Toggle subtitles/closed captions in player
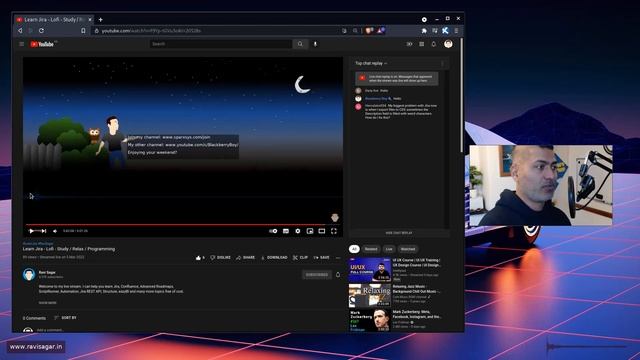 (x=286, y=231)
